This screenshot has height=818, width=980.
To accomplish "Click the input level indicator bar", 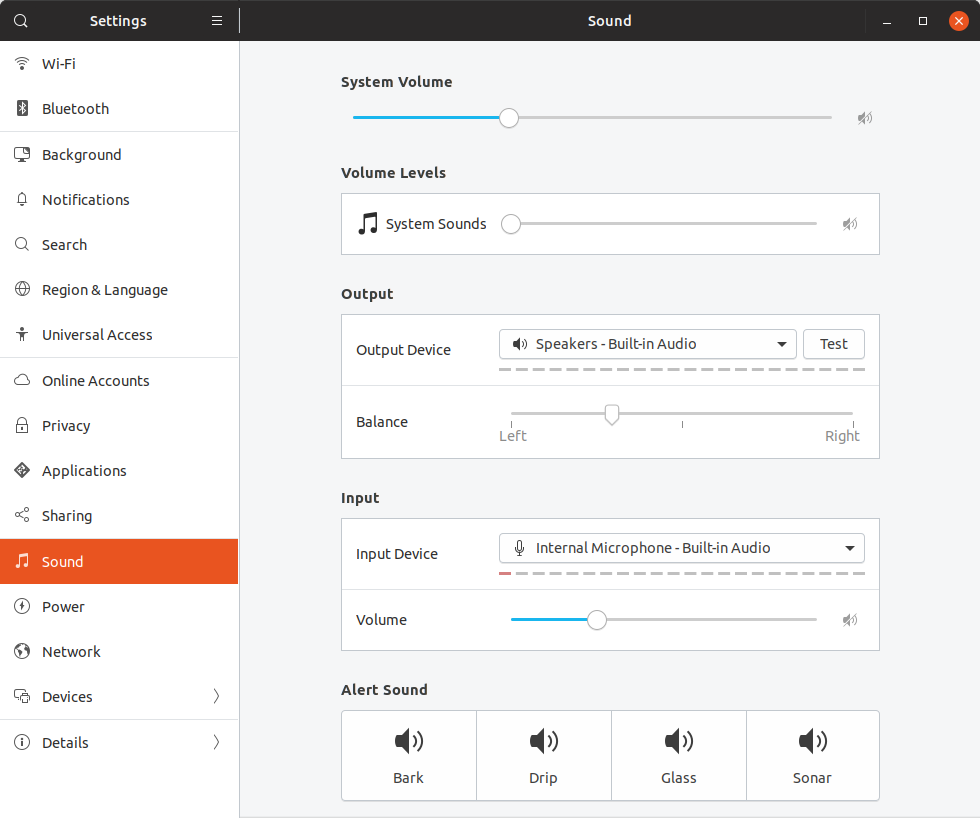I will click(x=682, y=573).
